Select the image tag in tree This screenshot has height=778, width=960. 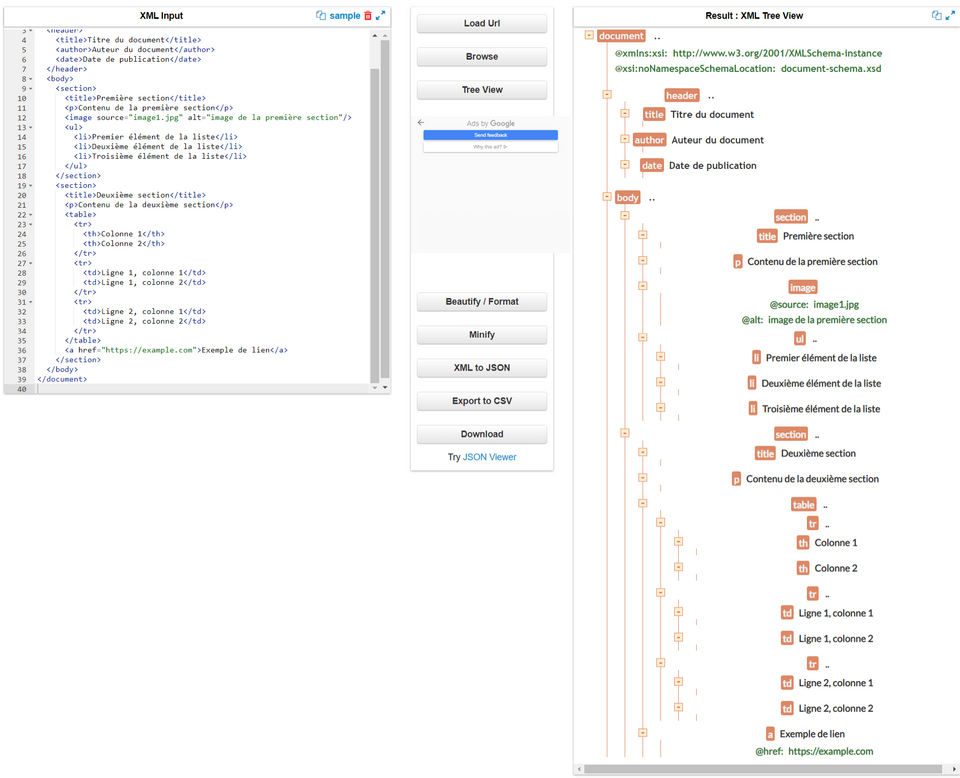coord(802,288)
